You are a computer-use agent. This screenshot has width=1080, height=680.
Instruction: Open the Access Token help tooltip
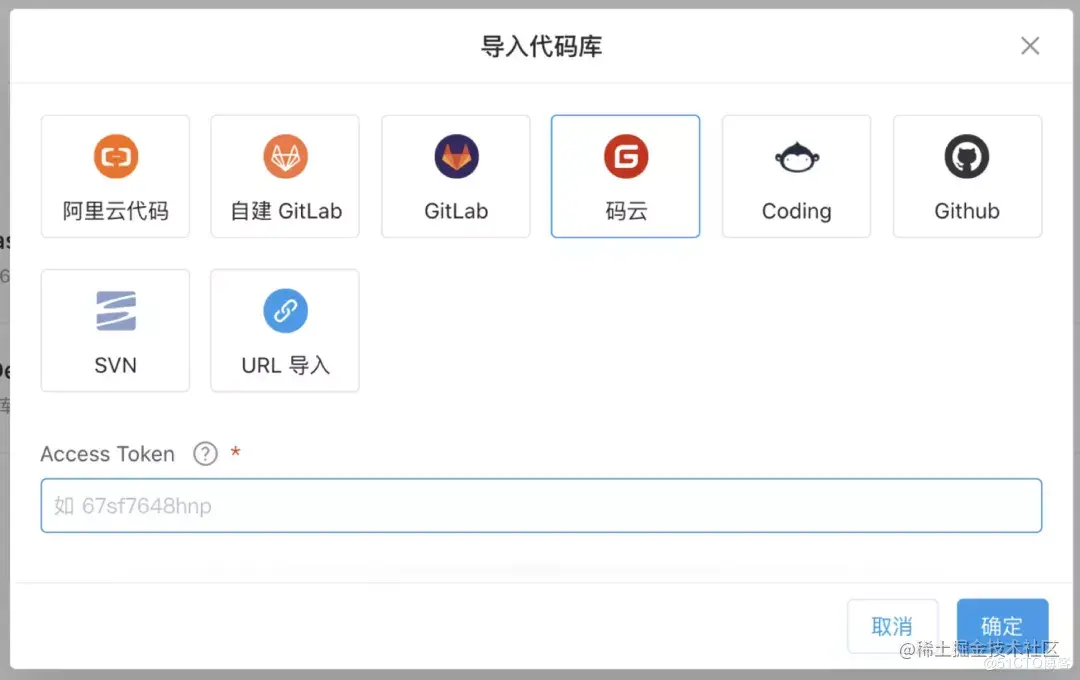[205, 454]
